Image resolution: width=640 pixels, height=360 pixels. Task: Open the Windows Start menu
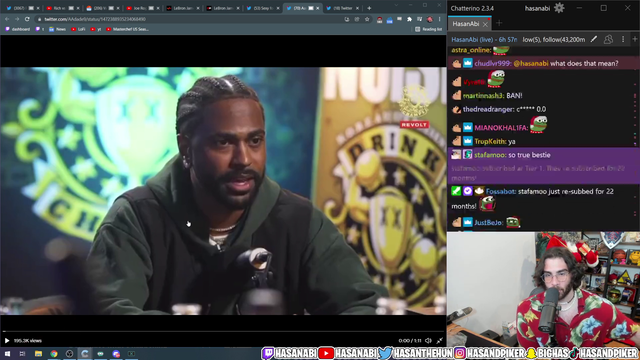coord(7,353)
